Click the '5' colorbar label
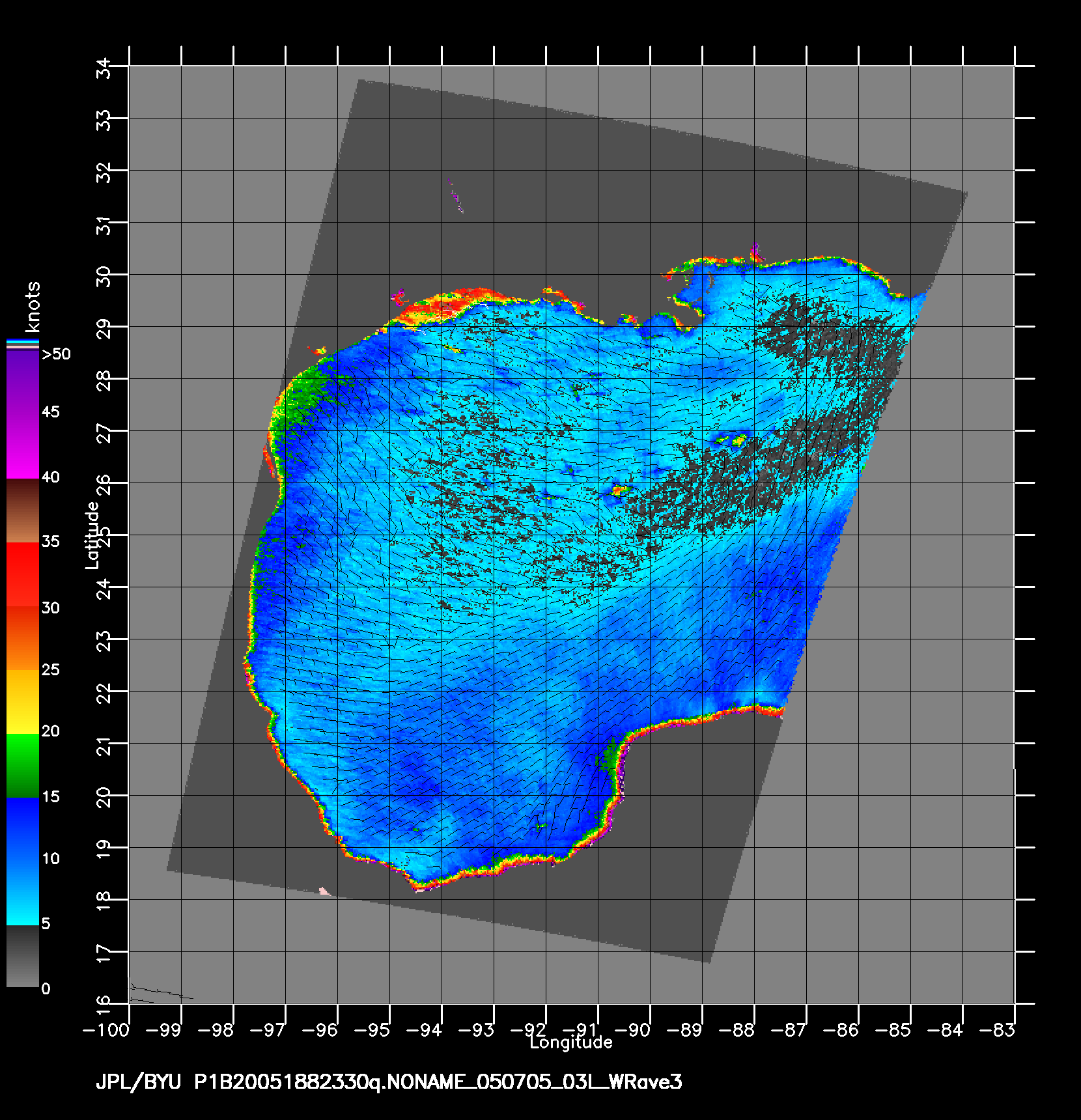The width and height of the screenshot is (1081, 1120). point(46,923)
